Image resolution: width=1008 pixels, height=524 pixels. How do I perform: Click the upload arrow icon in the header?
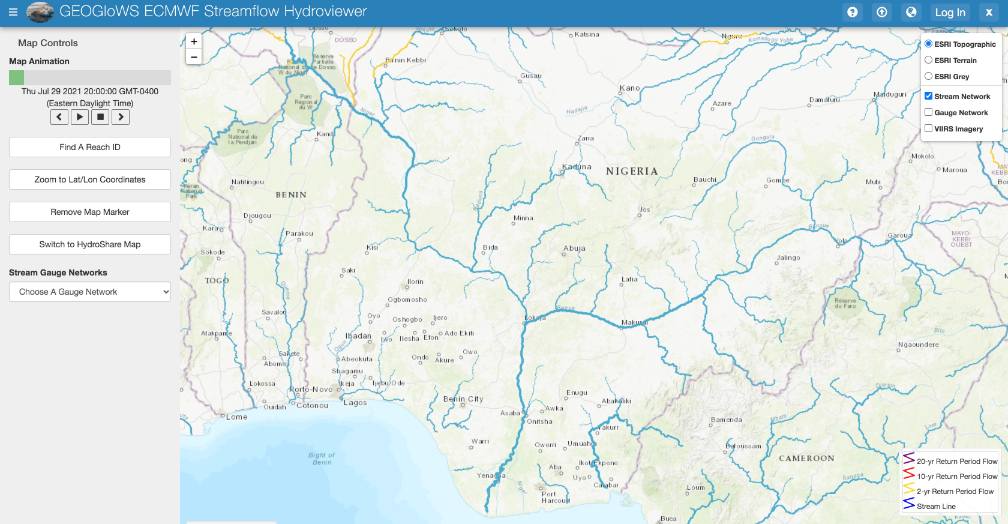(881, 12)
